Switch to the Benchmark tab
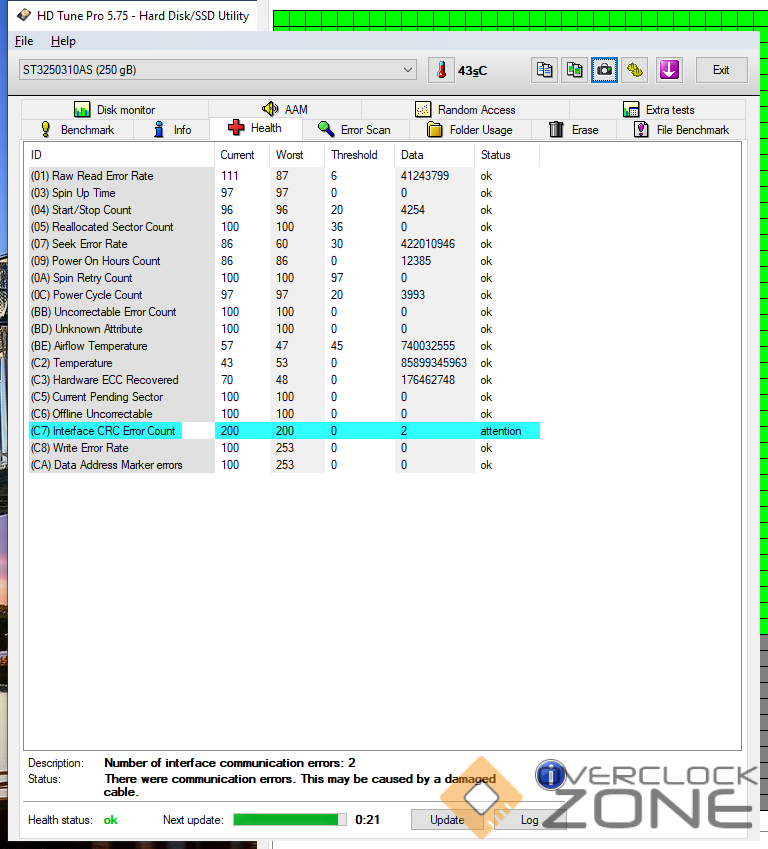This screenshot has width=768, height=849. click(77, 130)
